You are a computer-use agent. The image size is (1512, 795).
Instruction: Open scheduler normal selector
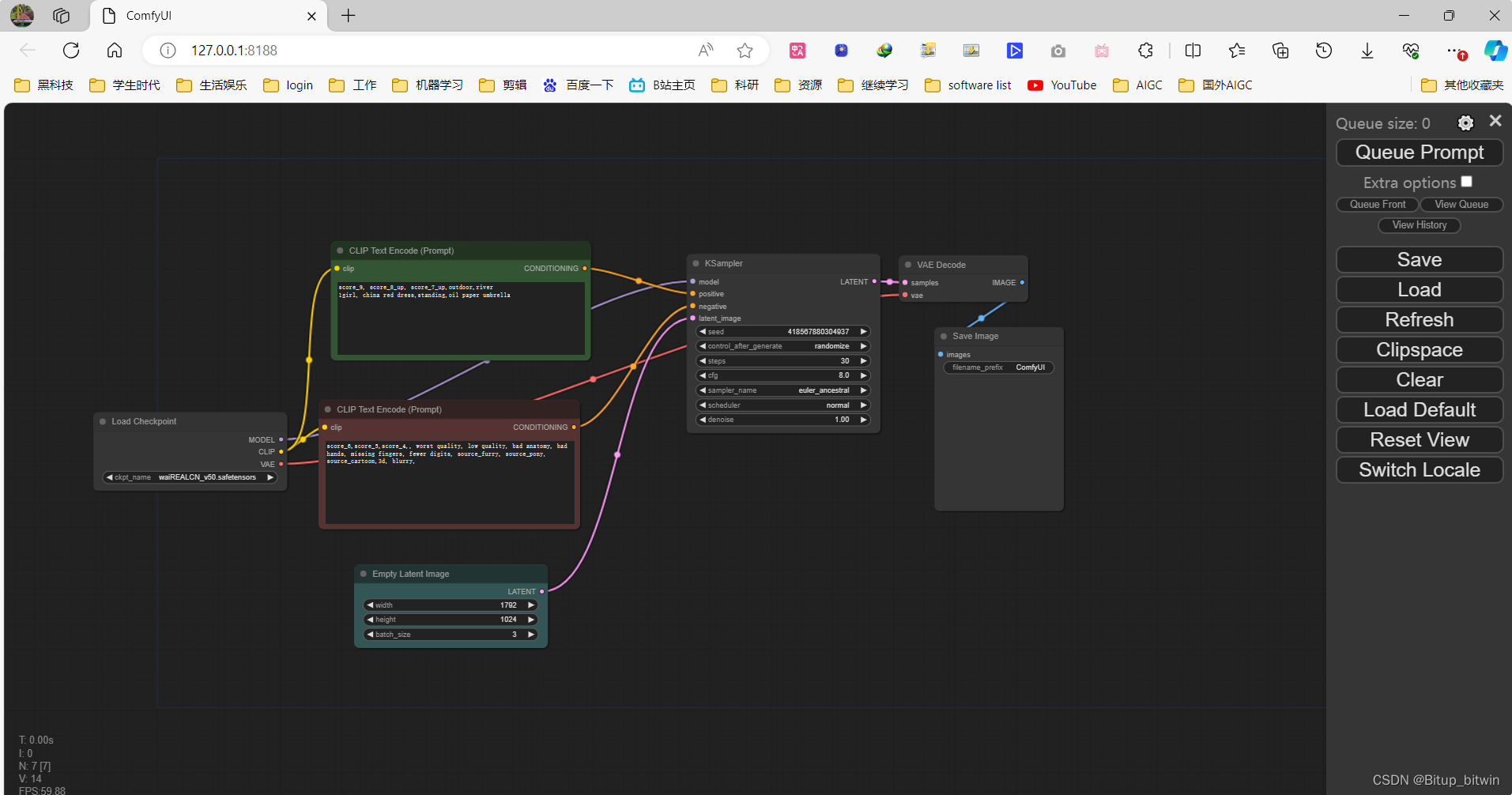(x=783, y=405)
